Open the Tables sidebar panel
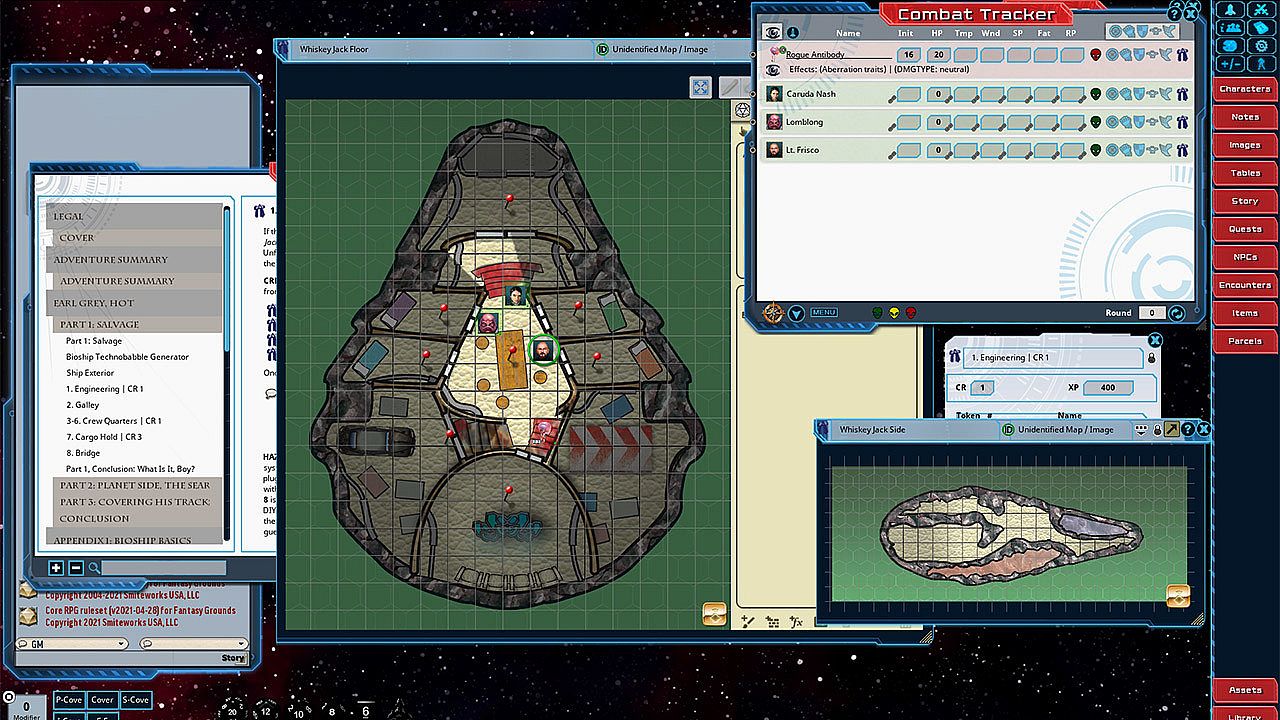The width and height of the screenshot is (1280, 720). (1244, 173)
